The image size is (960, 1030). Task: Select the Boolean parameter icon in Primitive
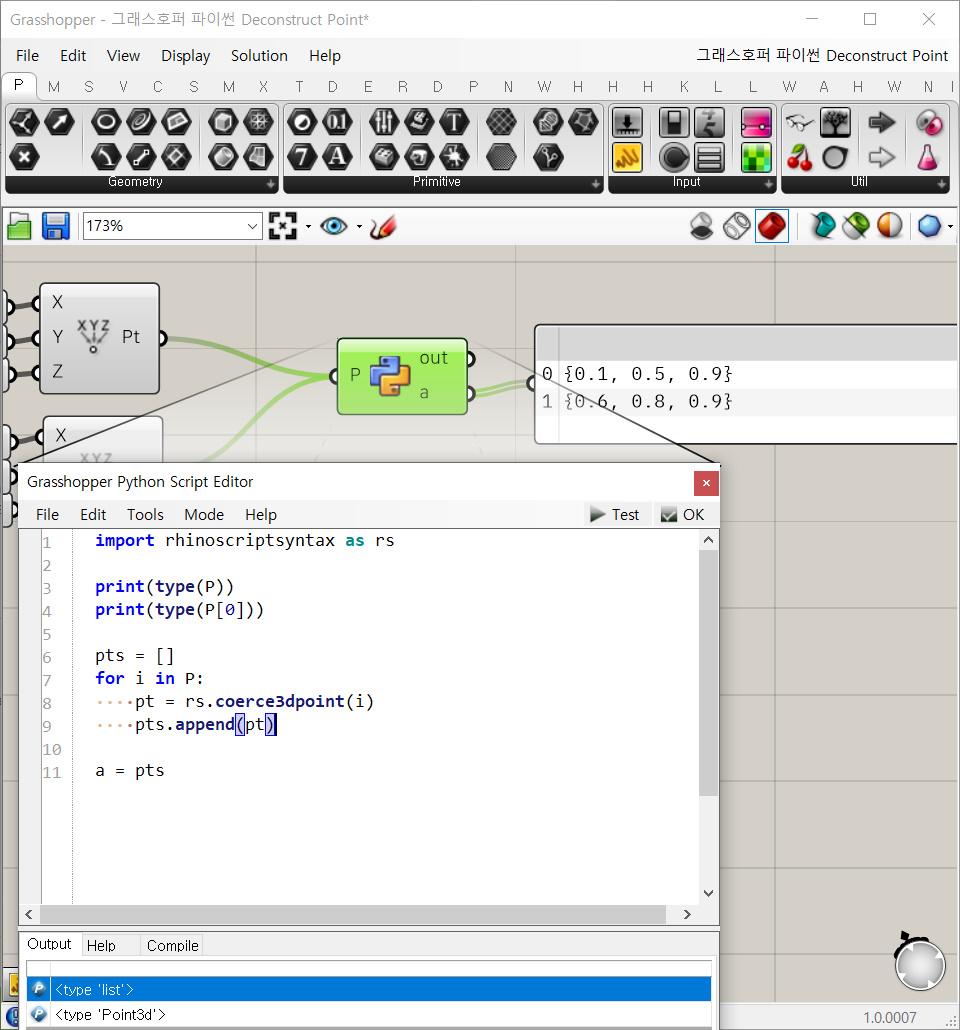pos(302,122)
